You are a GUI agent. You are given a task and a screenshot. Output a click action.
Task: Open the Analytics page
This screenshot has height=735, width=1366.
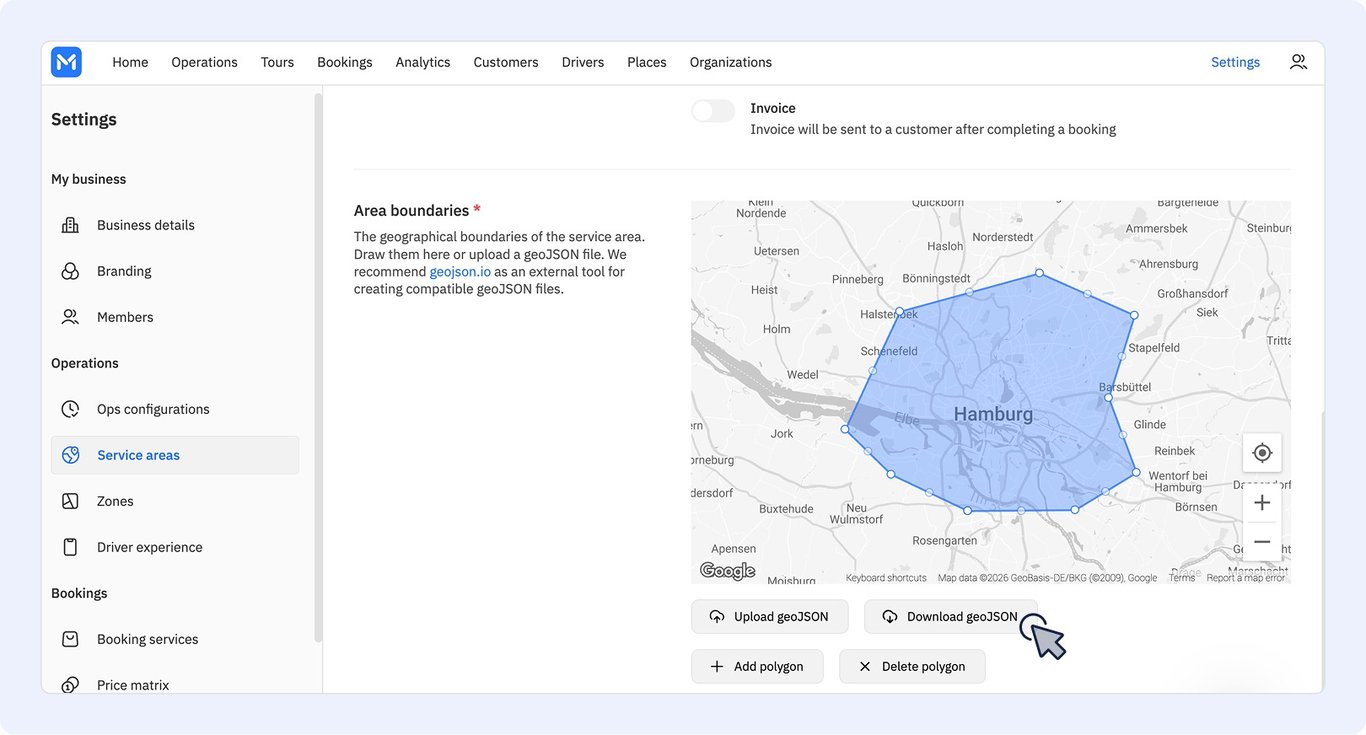click(x=423, y=62)
